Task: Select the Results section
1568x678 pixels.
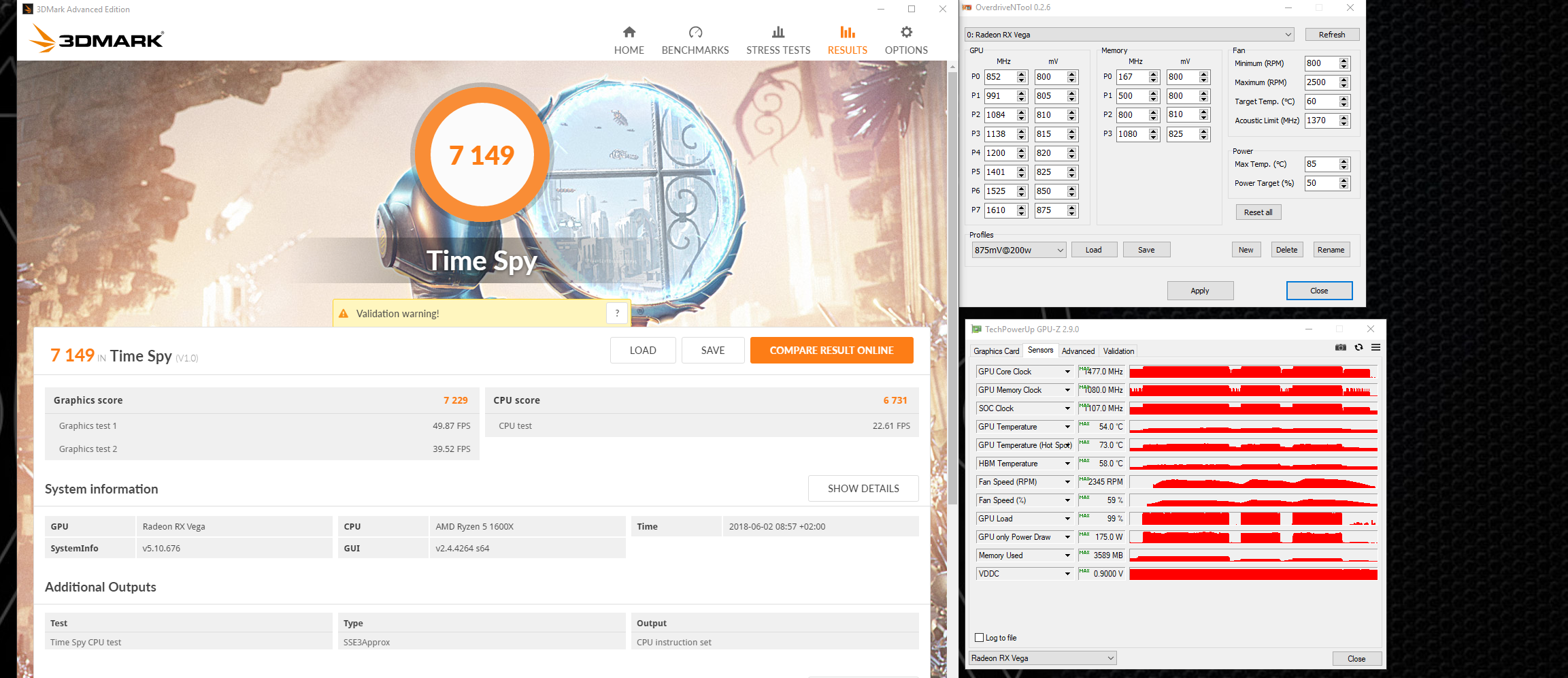Action: (847, 41)
